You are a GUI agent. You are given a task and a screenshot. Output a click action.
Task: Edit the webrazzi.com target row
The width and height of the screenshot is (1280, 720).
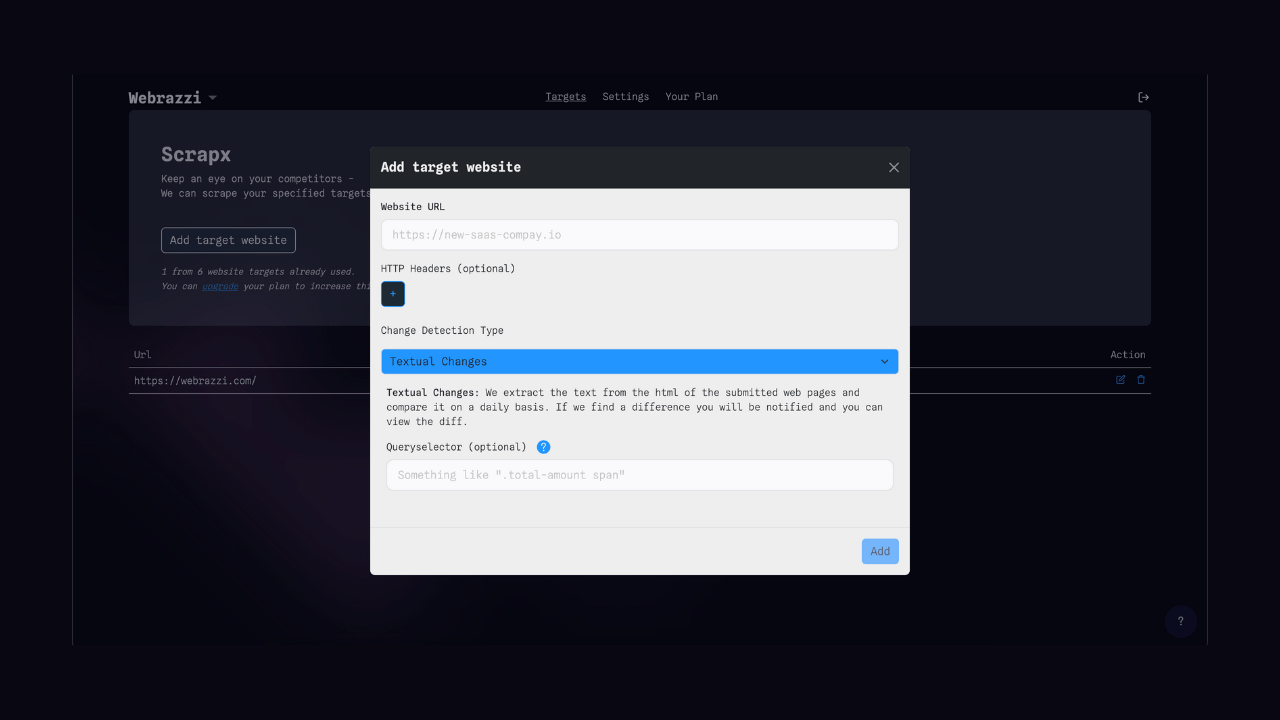(x=1120, y=380)
